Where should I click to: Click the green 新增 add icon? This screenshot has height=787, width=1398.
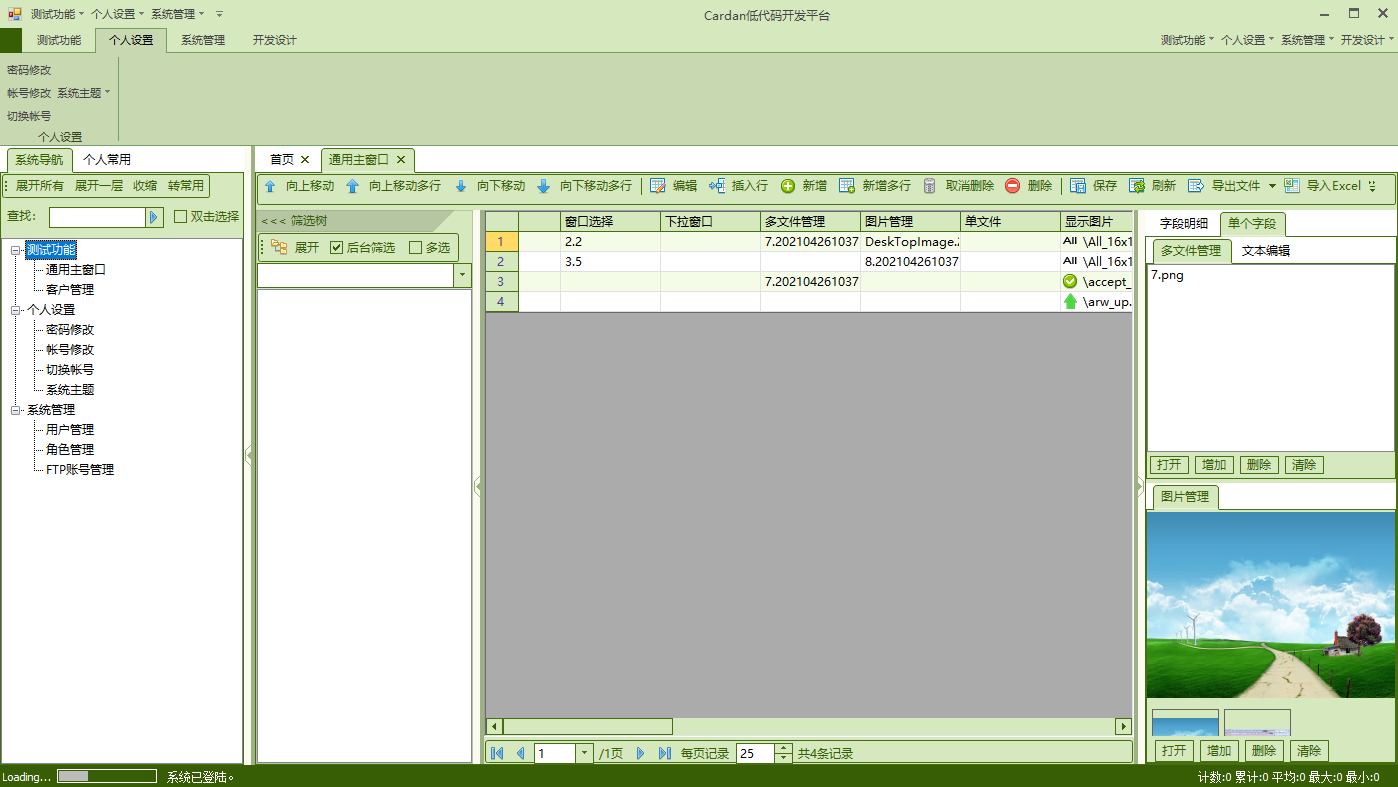click(x=788, y=186)
